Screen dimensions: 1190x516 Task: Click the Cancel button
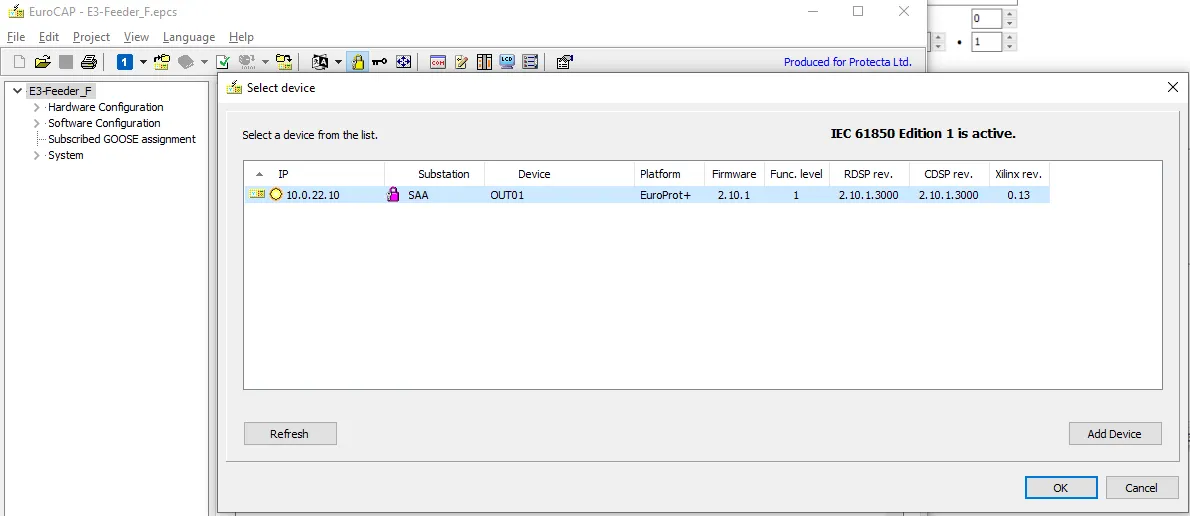(x=1141, y=488)
